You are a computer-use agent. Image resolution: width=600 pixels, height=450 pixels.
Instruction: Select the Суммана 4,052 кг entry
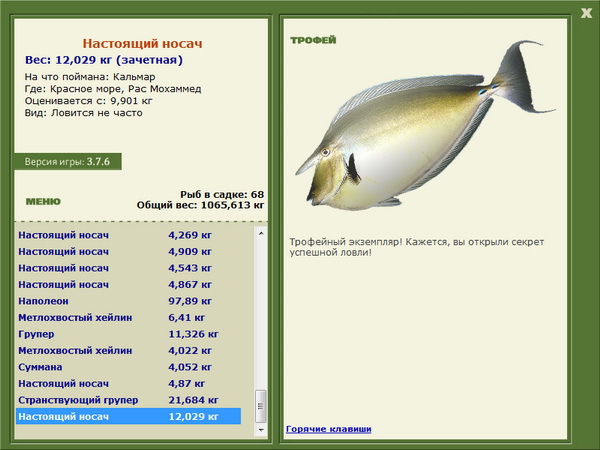tap(129, 367)
